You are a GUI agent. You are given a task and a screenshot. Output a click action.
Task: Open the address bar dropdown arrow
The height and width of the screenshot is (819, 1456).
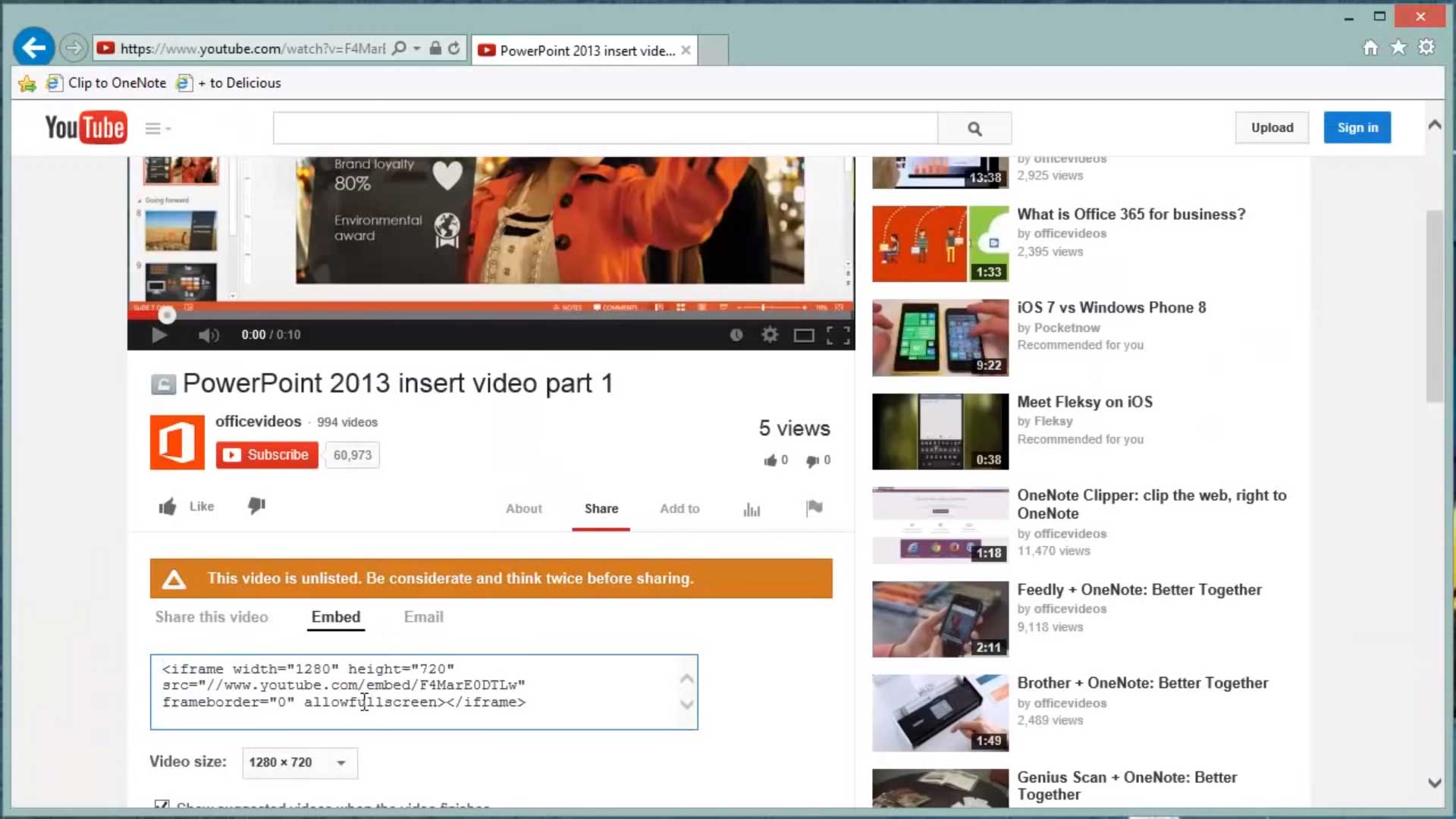[x=417, y=49]
